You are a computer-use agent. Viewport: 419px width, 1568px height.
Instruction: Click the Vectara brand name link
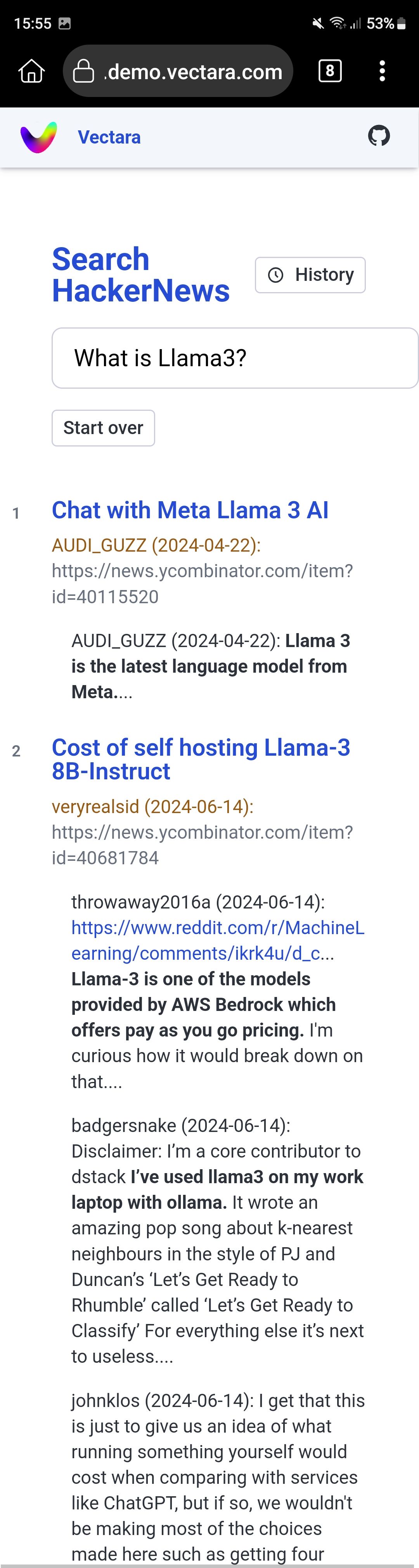(109, 137)
